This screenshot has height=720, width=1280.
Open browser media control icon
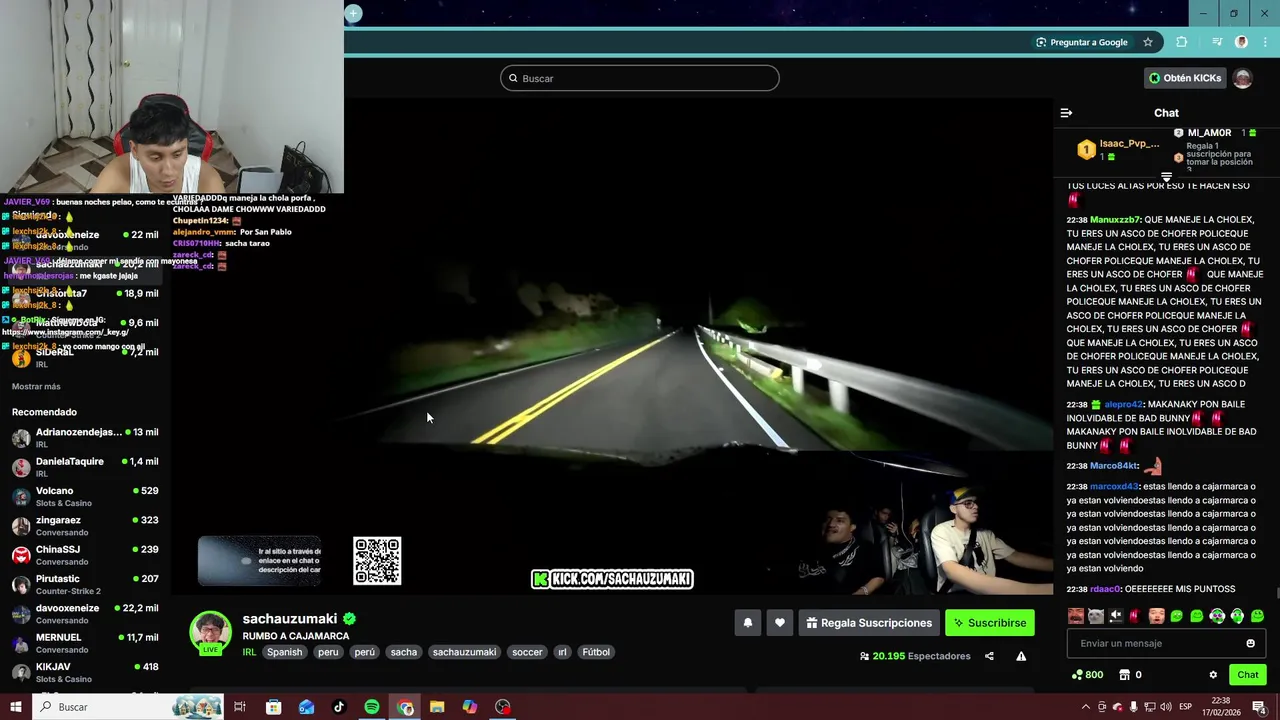[1217, 42]
